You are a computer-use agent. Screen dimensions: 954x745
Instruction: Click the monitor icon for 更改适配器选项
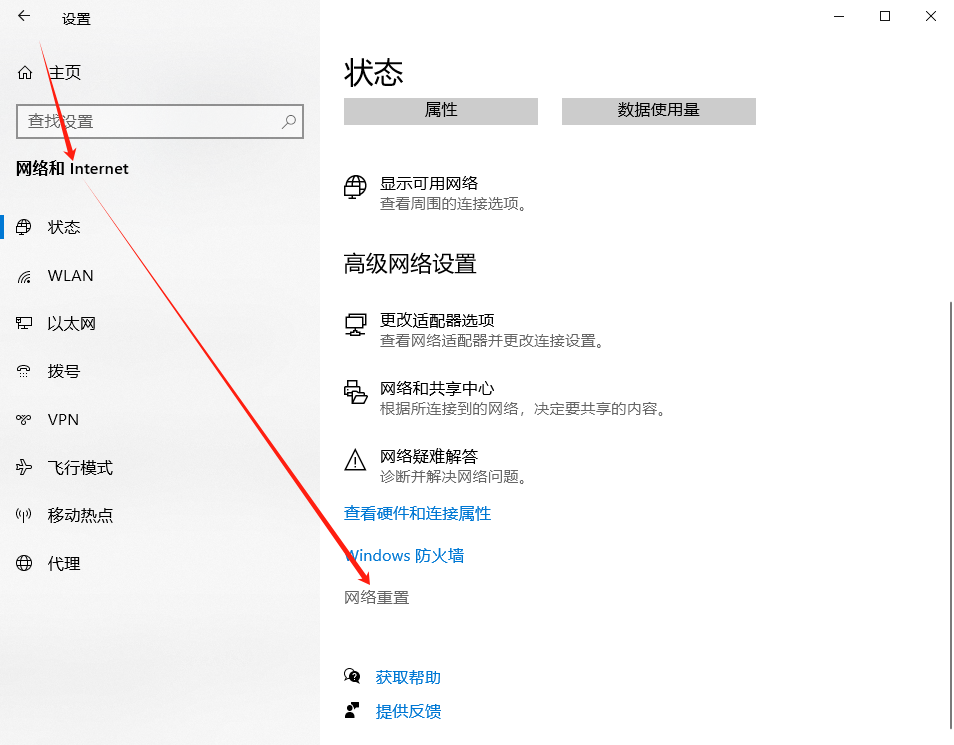(355, 324)
